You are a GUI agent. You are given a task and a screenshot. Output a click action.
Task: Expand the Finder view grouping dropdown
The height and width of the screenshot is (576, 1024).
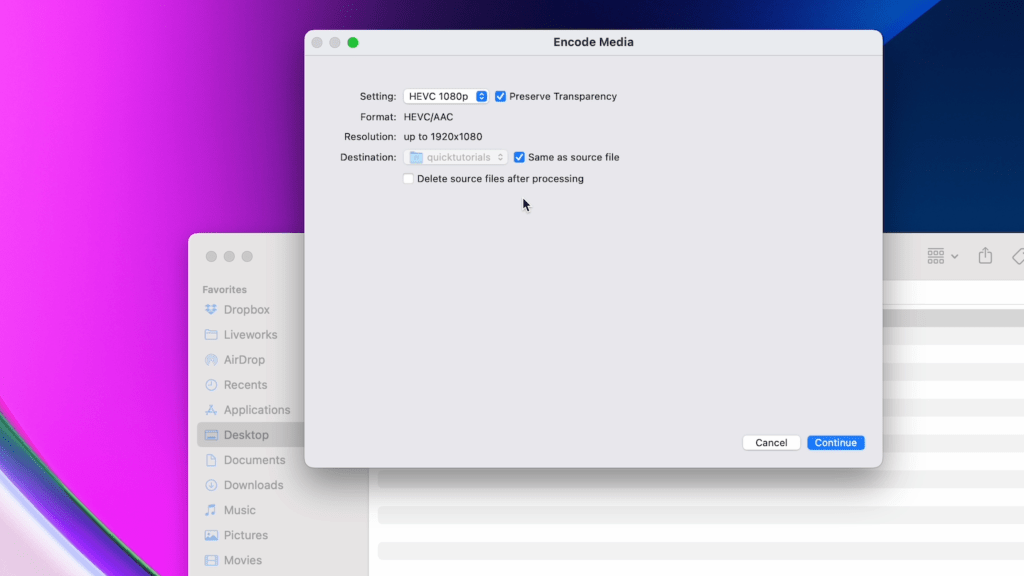942,256
